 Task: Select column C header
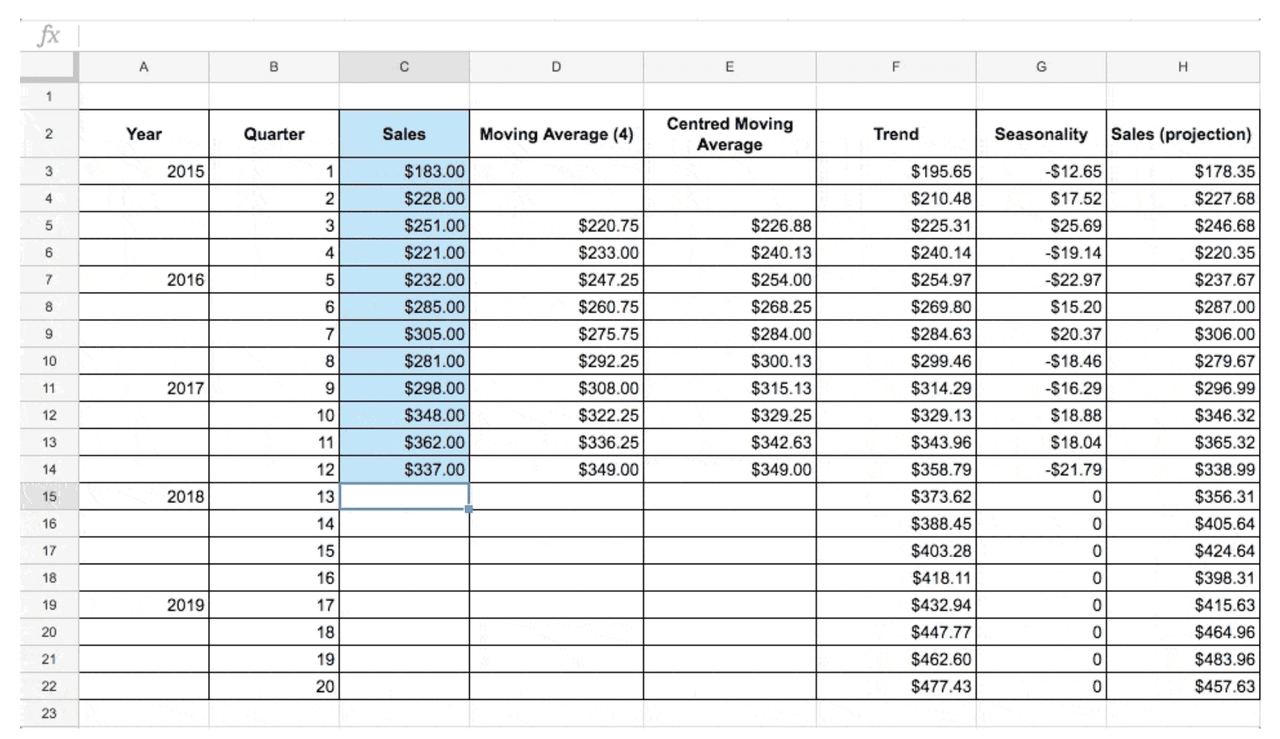pos(404,67)
